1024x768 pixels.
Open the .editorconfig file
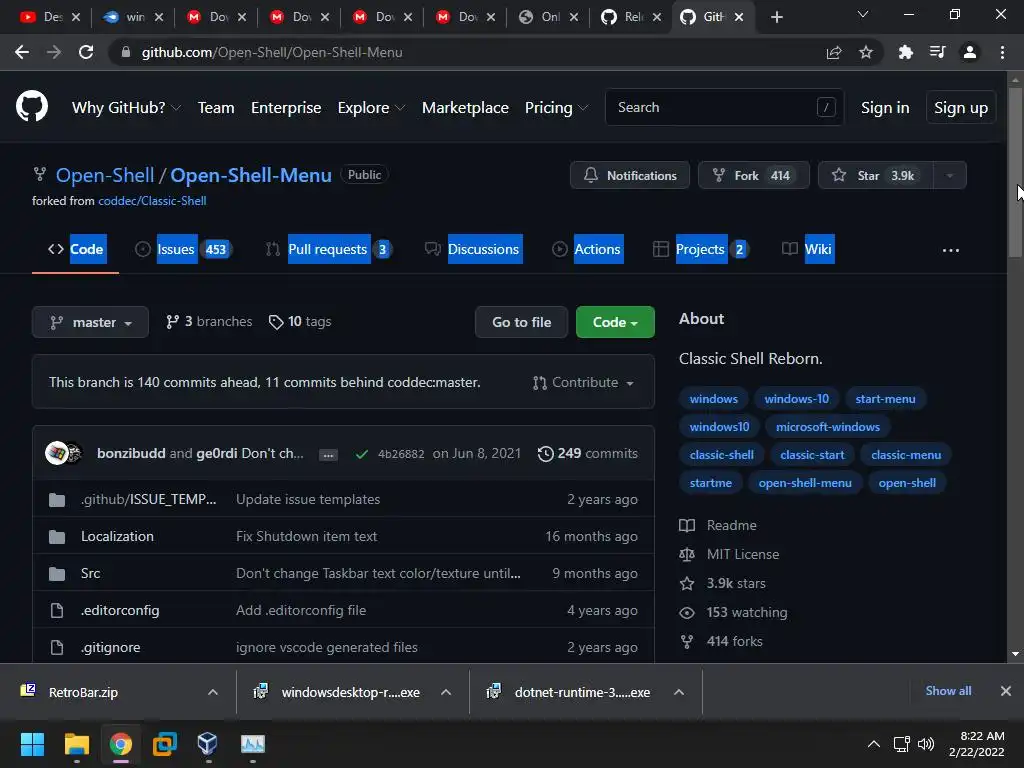120,611
